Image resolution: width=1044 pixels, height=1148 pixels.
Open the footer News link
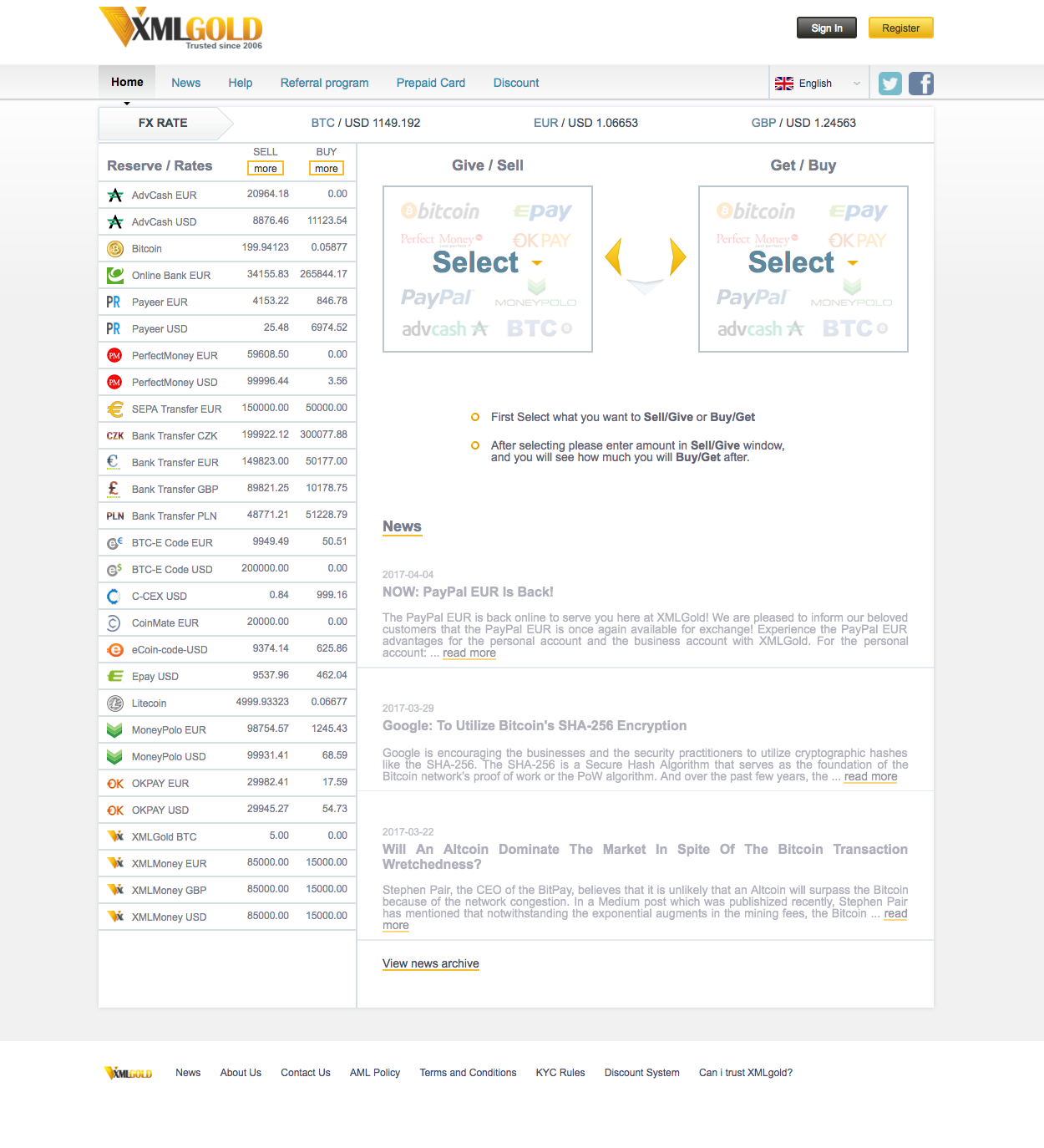[188, 1073]
